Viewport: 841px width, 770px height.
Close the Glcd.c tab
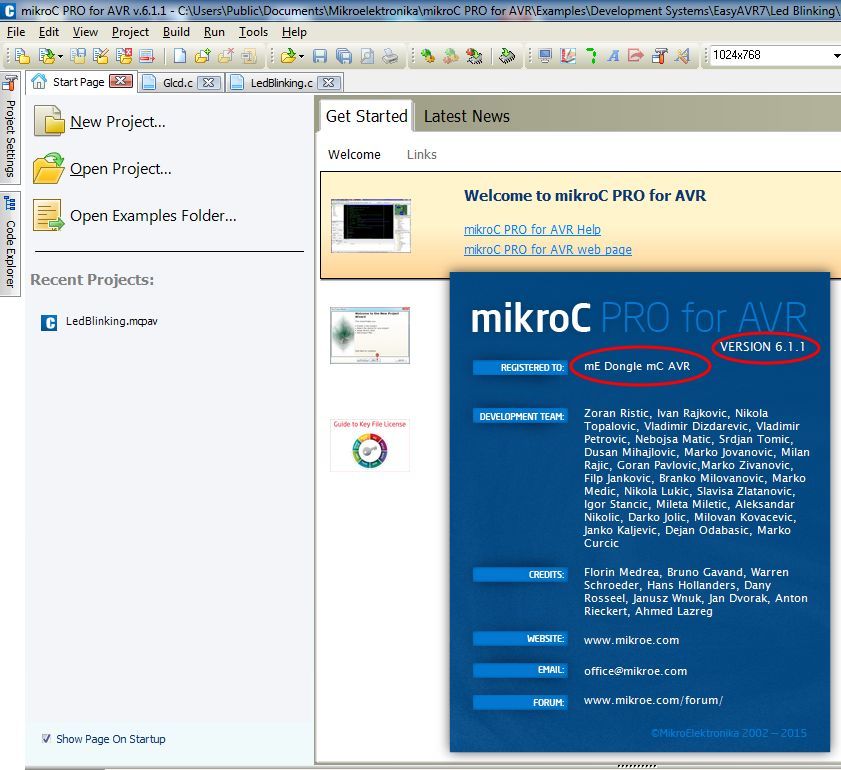coord(209,83)
